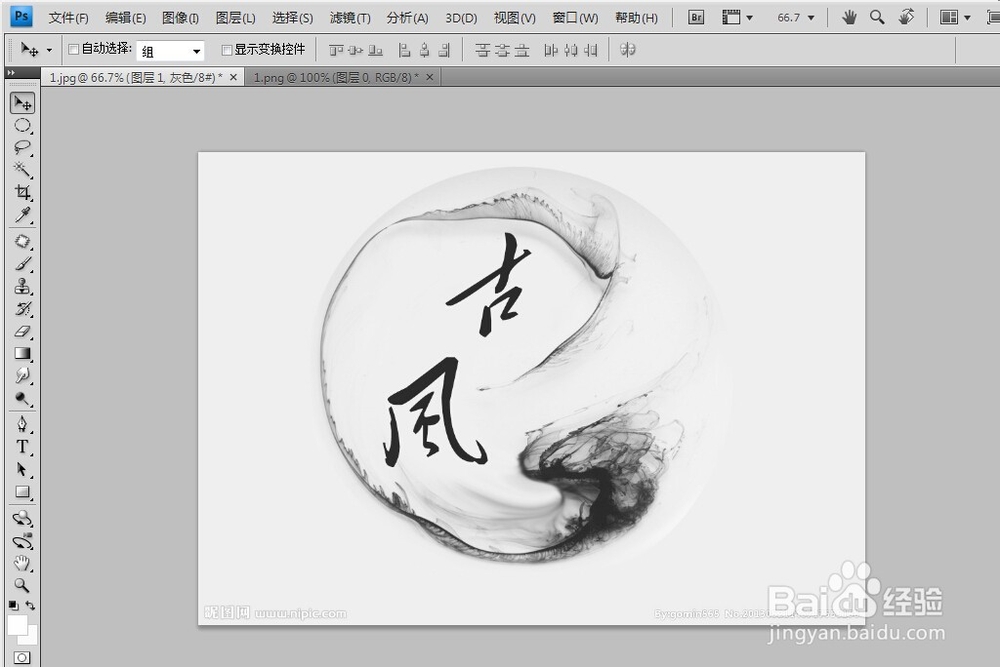Screen dimensions: 1000x667
Task: Activate the Crop tool
Action: tap(23, 193)
